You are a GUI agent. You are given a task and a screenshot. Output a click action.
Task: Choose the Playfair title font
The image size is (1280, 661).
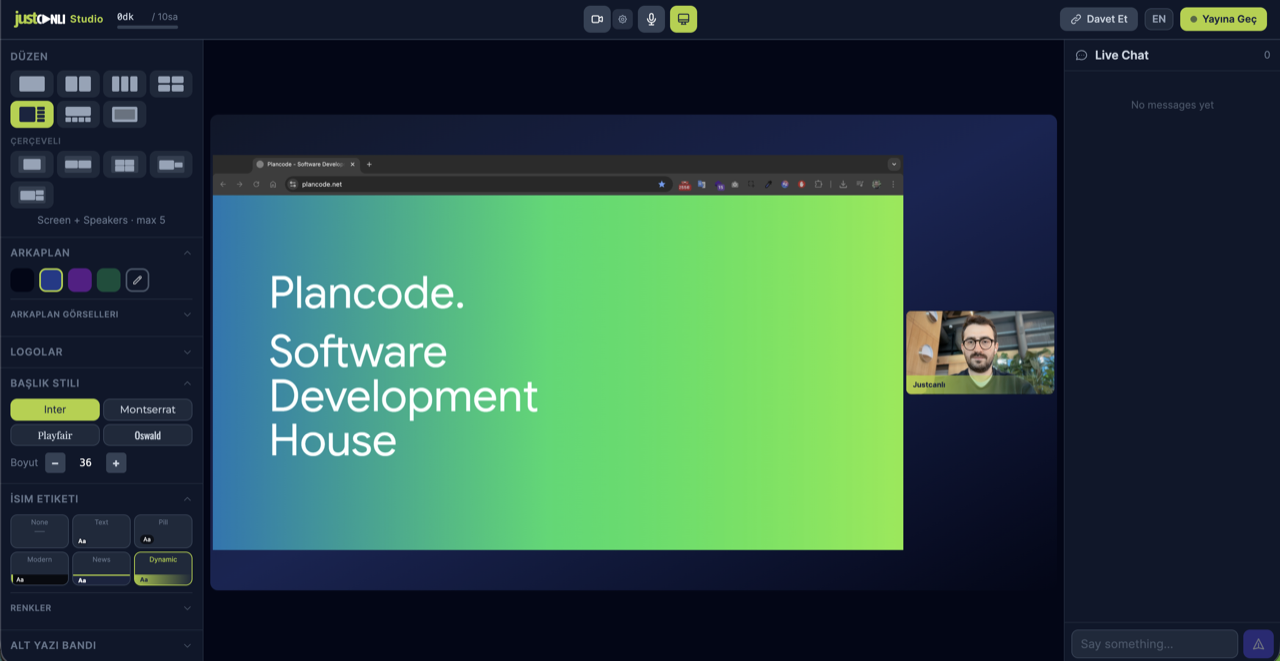coord(55,436)
